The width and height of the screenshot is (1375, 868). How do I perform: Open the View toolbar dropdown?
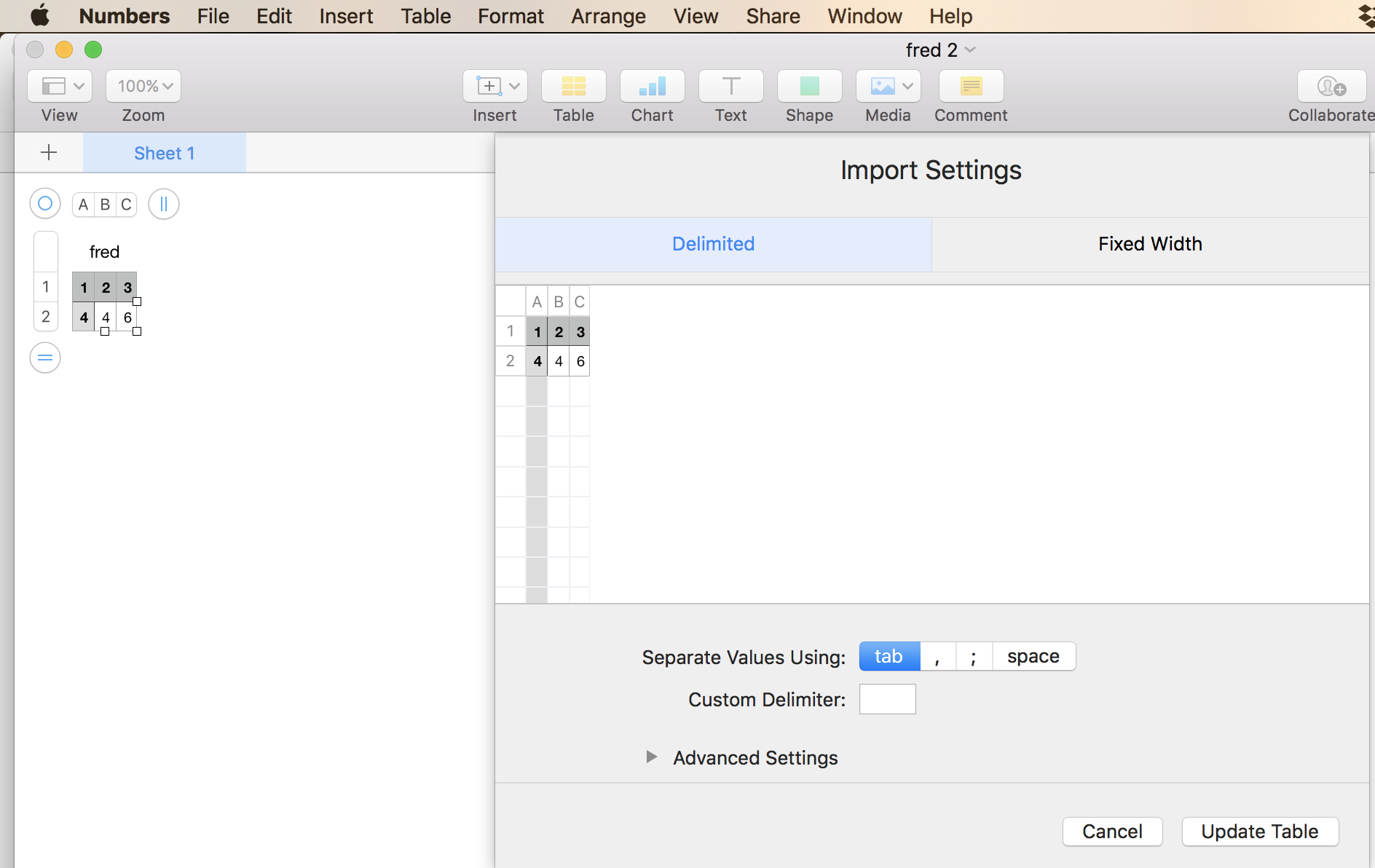point(60,86)
